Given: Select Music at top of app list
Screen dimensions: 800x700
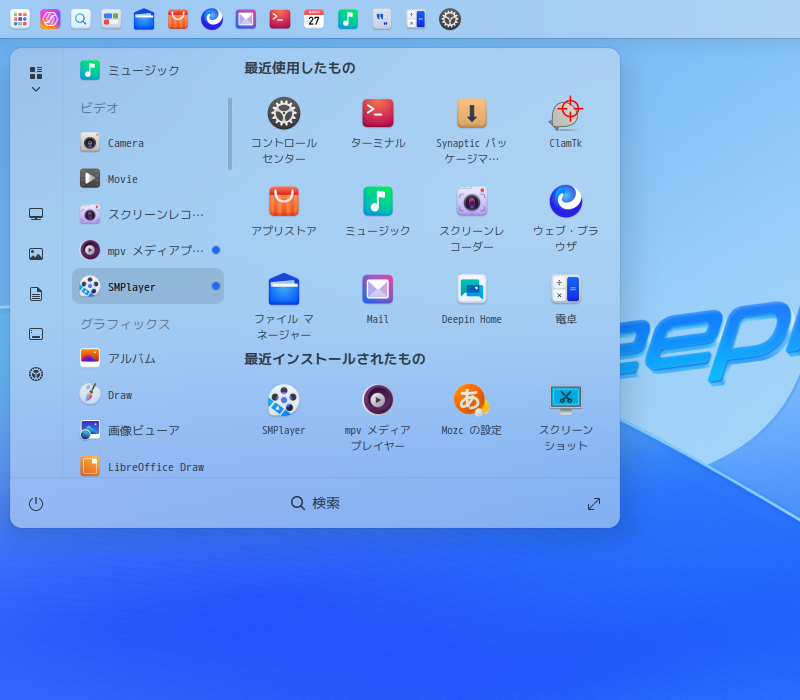Looking at the screenshot, I should 148,70.
